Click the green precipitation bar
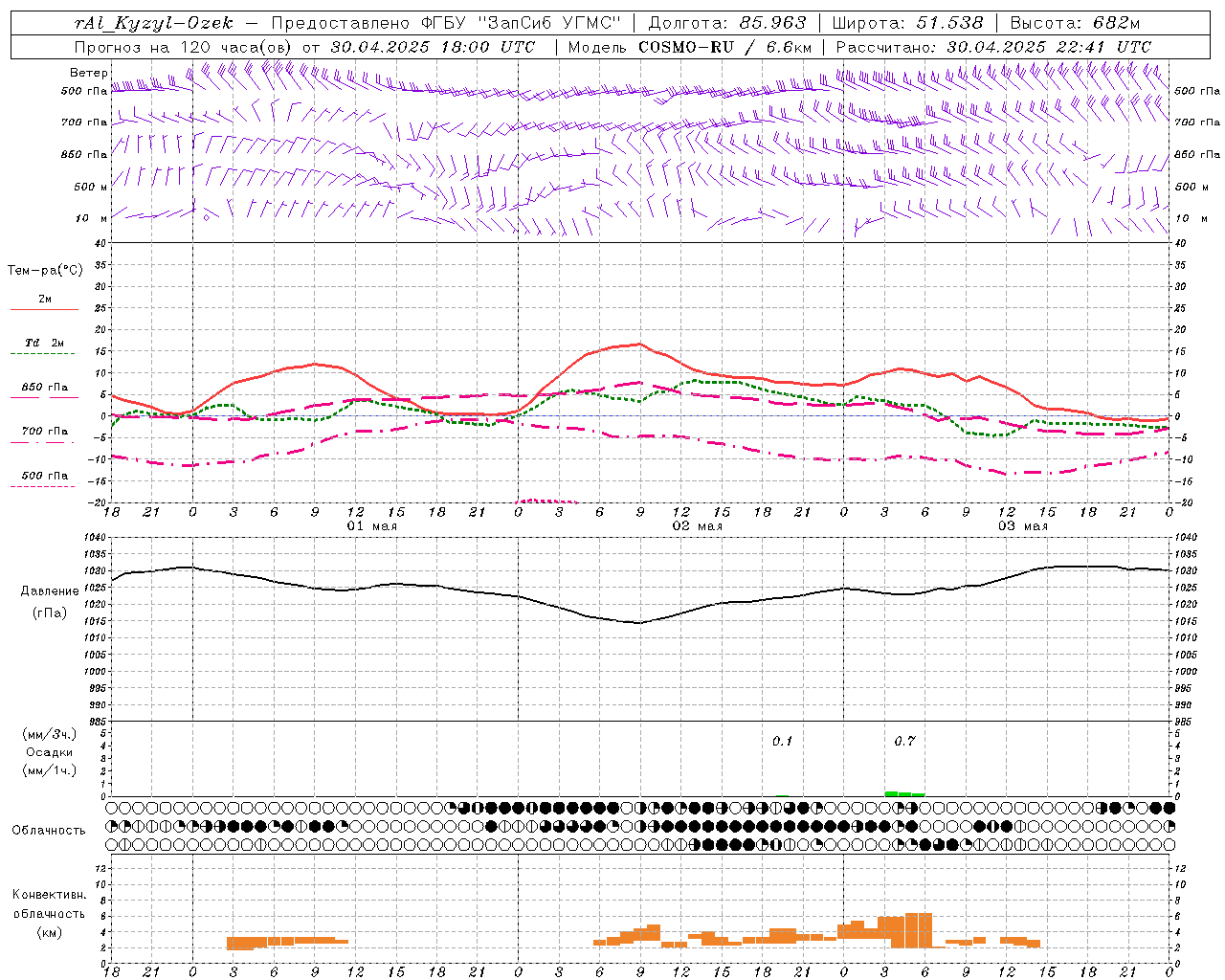Screen dimensions: 1225x980 [904, 793]
